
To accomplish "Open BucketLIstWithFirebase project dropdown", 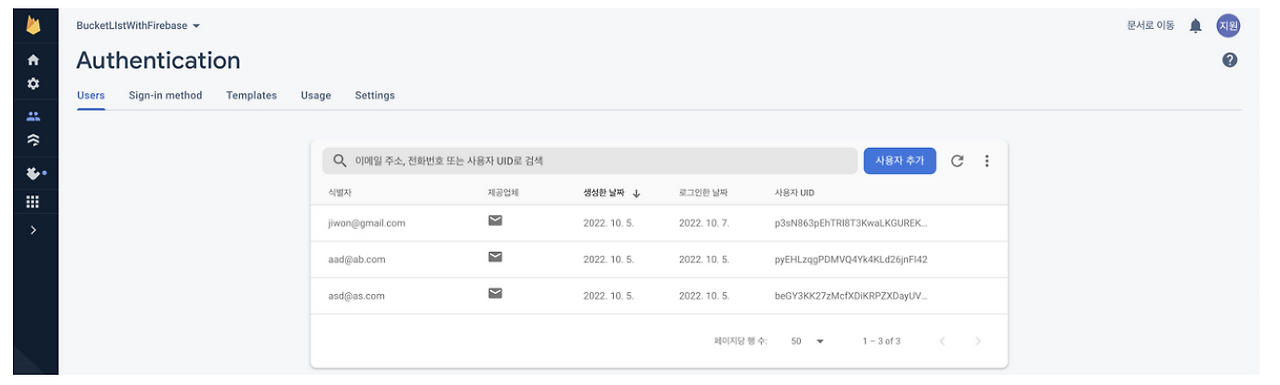I will click(x=138, y=25).
